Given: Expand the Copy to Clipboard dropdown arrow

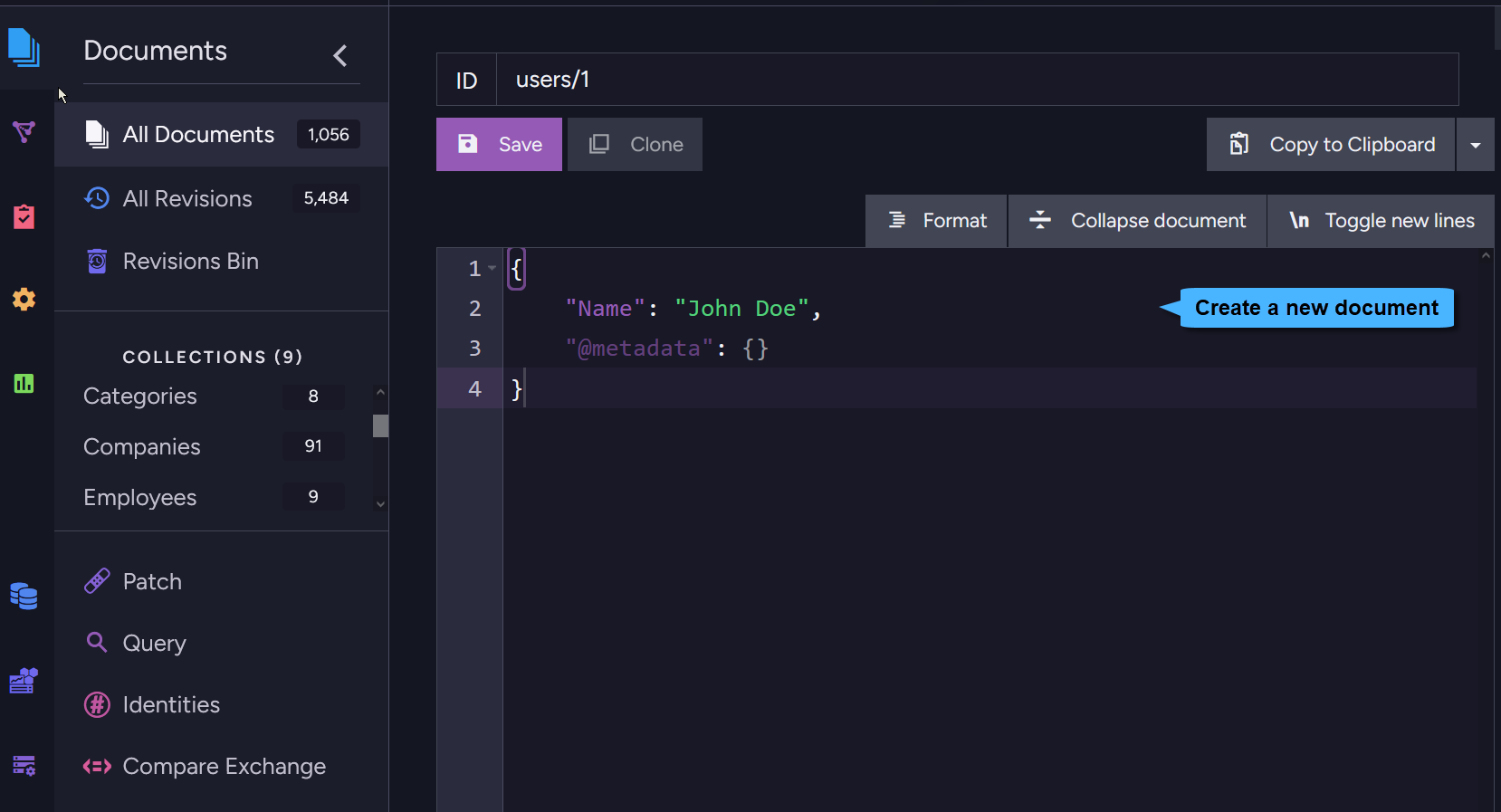Looking at the screenshot, I should tap(1476, 145).
